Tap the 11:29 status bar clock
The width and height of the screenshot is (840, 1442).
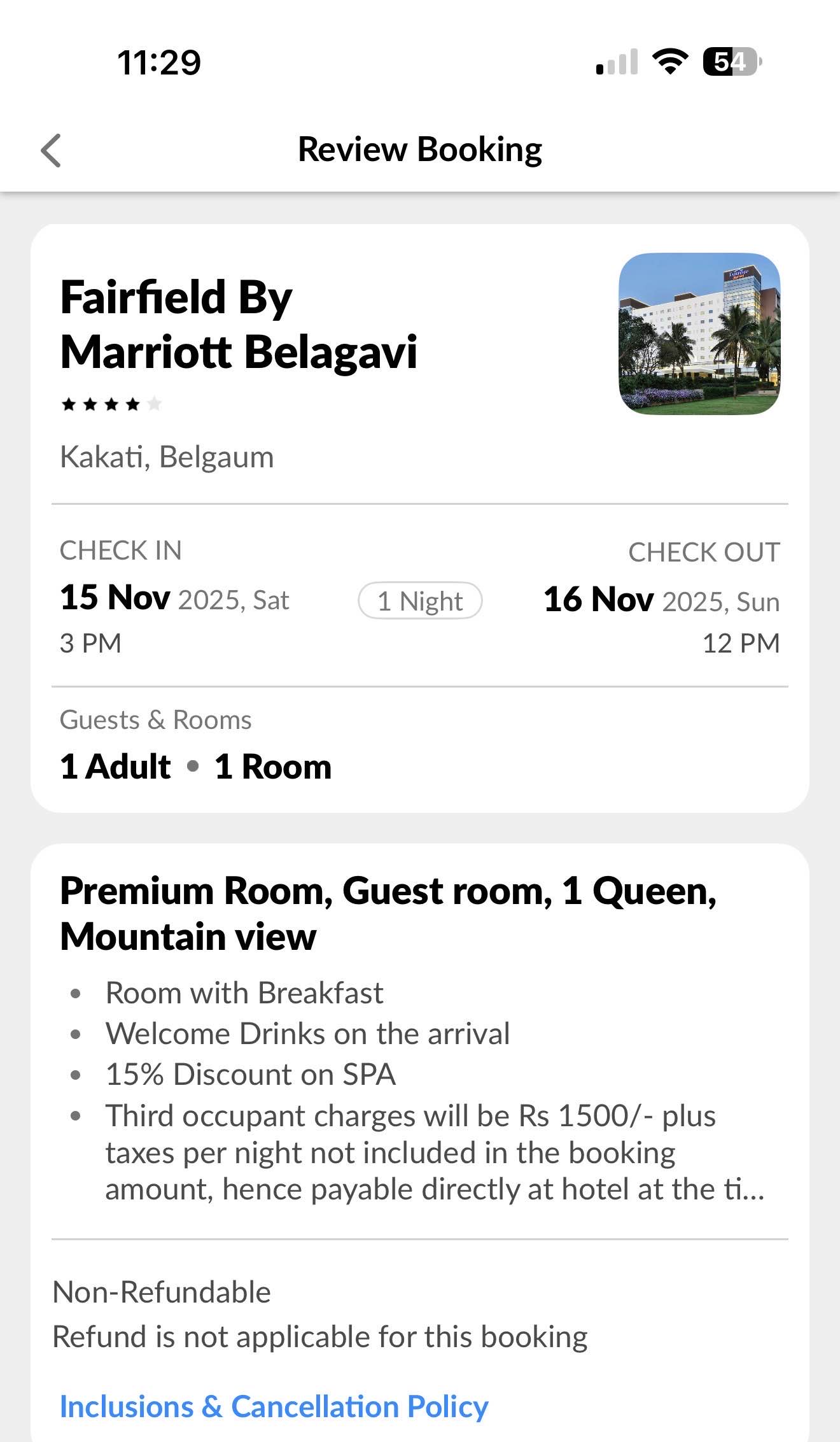click(x=159, y=62)
